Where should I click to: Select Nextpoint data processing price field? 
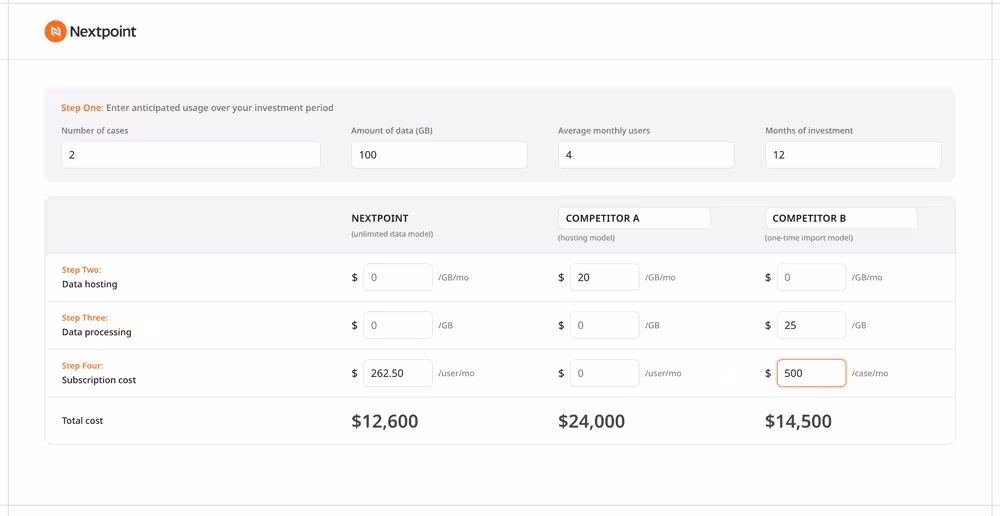tap(398, 325)
